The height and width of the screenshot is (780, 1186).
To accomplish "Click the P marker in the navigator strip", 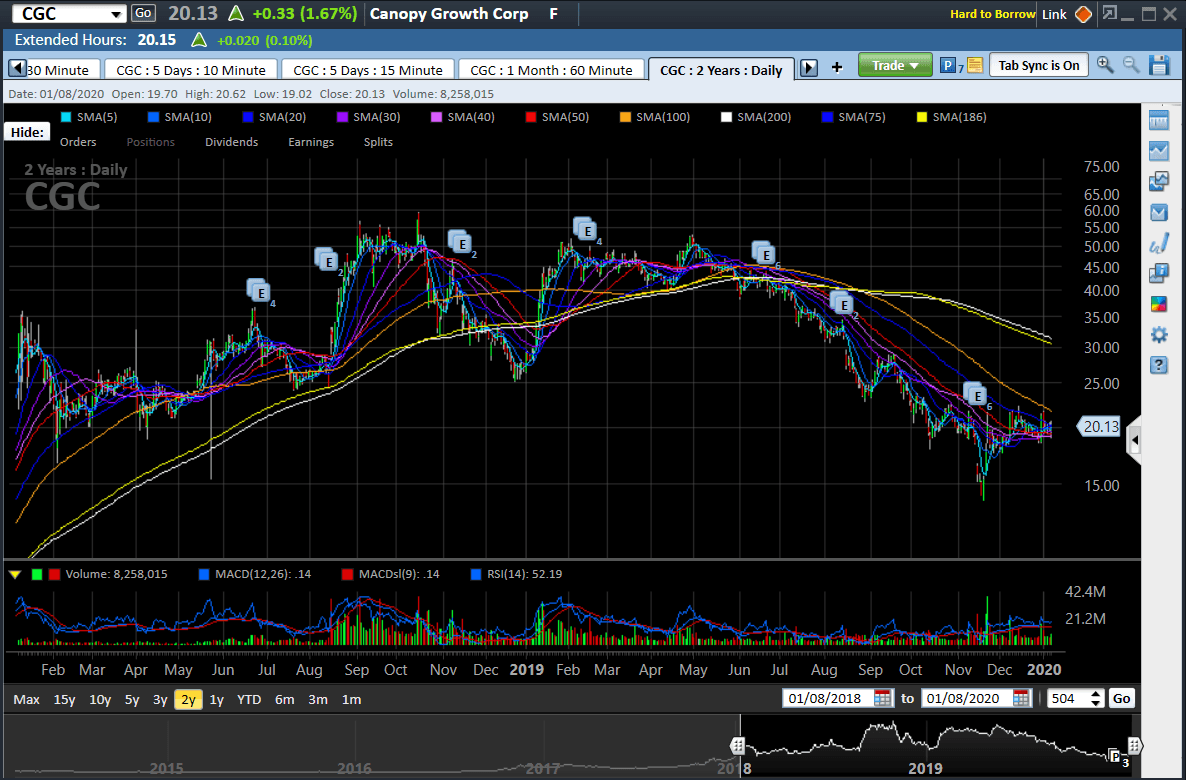I will (x=1114, y=755).
